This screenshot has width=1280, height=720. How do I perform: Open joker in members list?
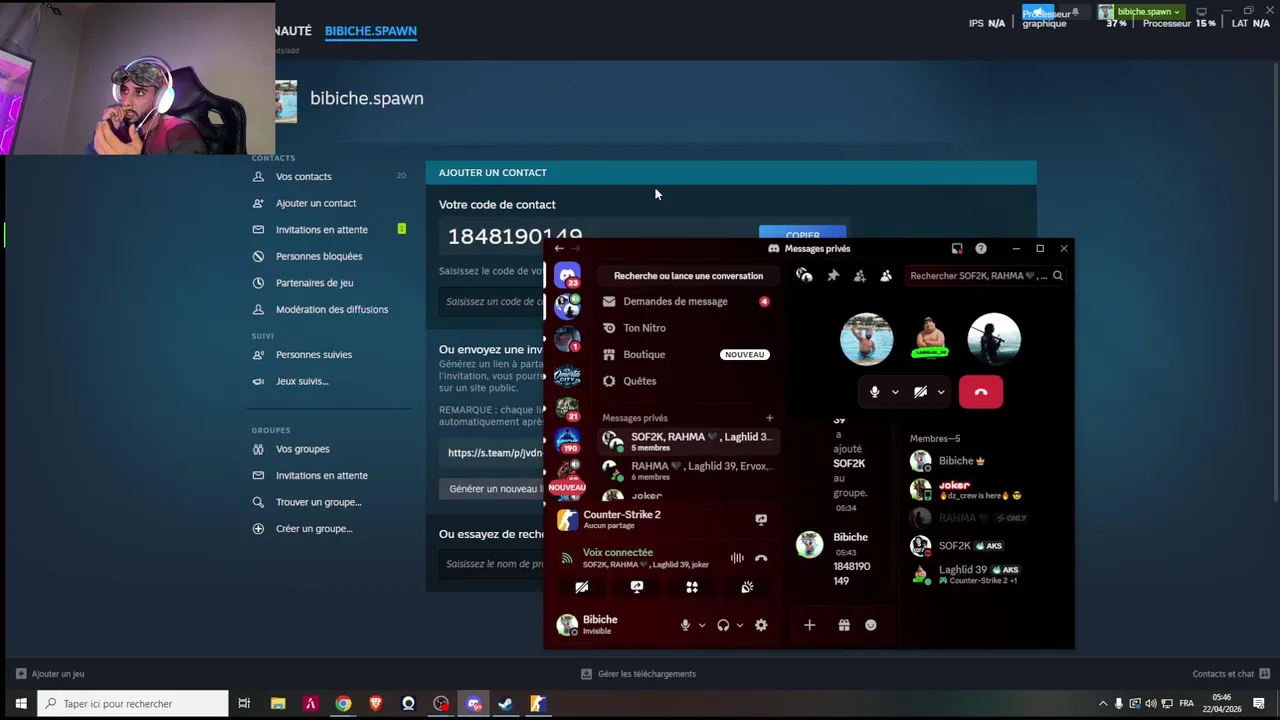coord(986,490)
